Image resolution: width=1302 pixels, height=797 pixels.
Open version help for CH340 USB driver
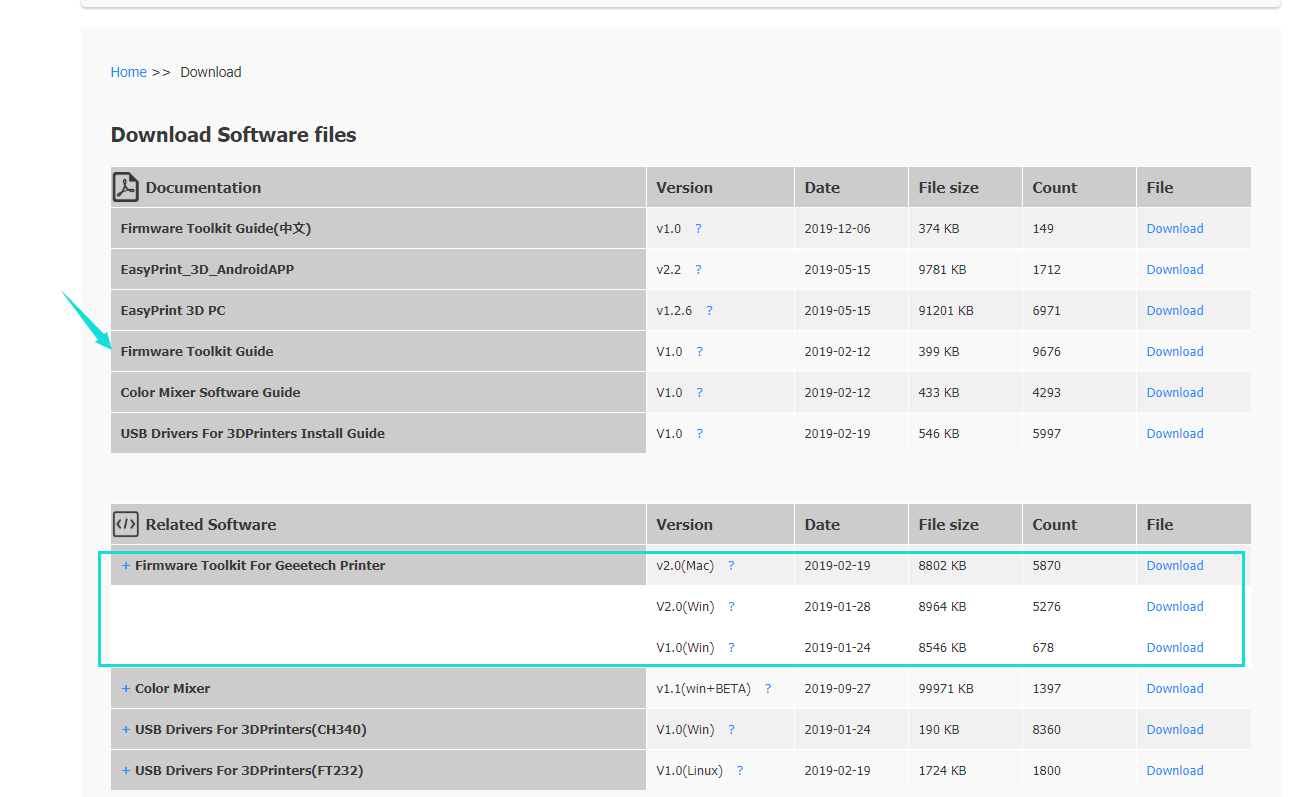731,730
